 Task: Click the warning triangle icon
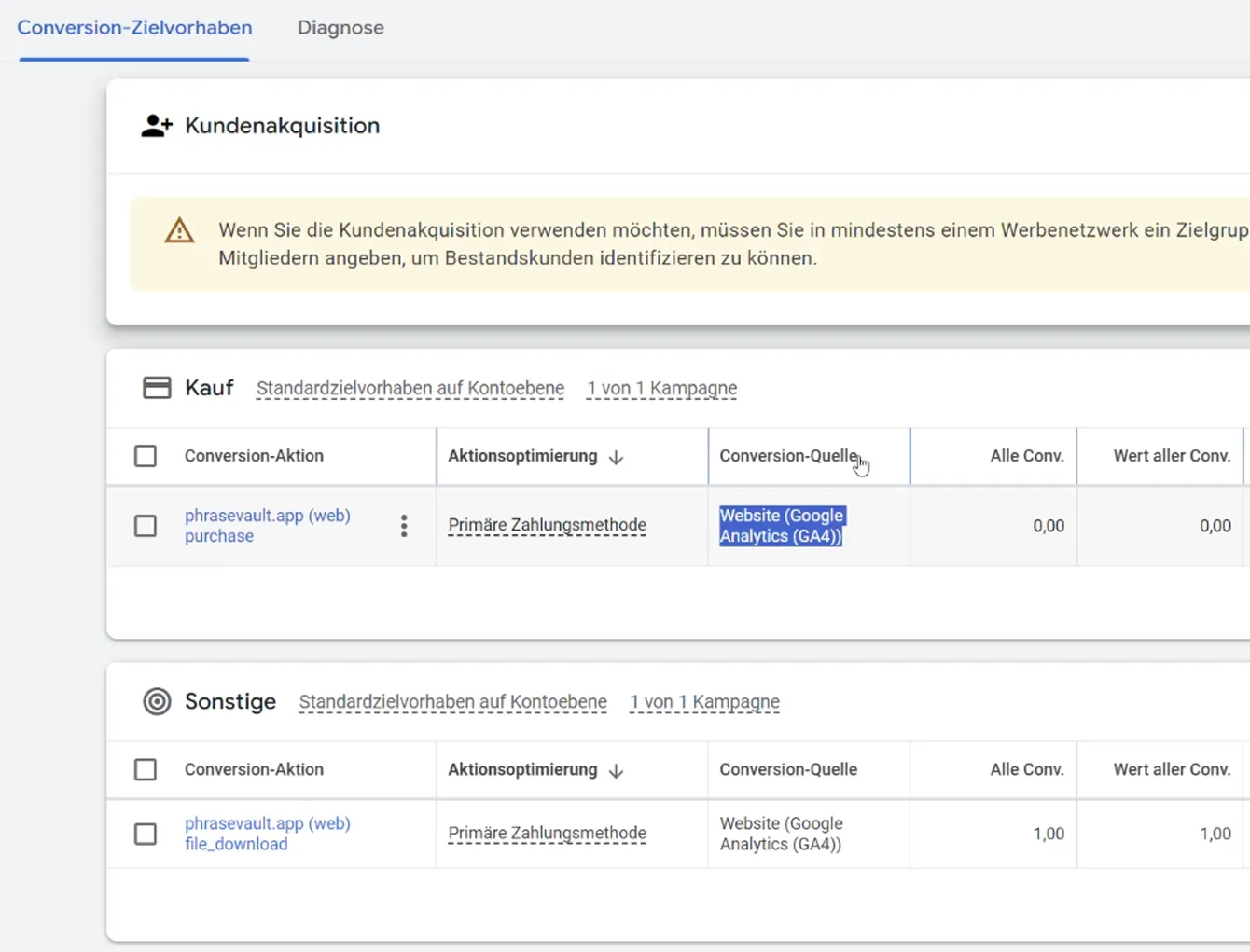pyautogui.click(x=179, y=230)
